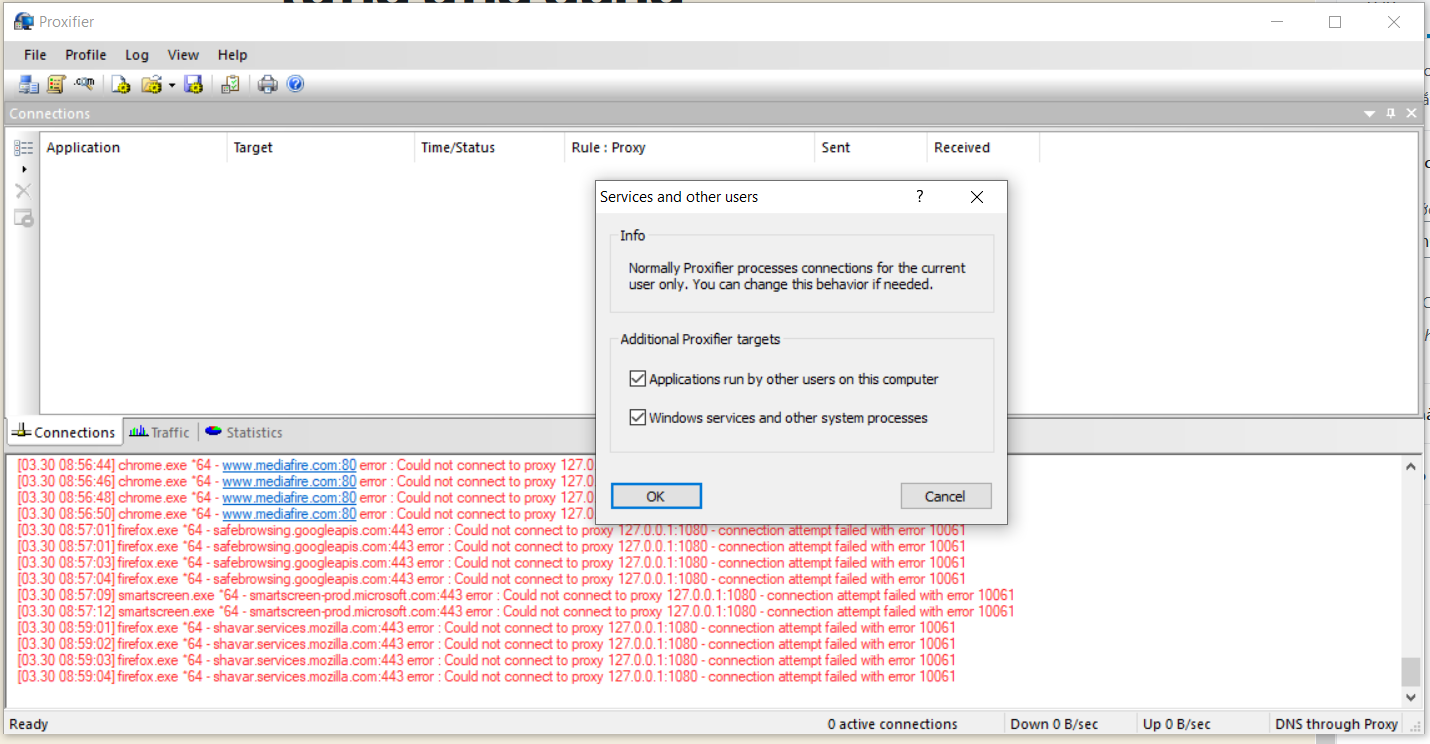Expand the sidebar arrow in Connections panel
The height and width of the screenshot is (744, 1430).
click(x=23, y=169)
